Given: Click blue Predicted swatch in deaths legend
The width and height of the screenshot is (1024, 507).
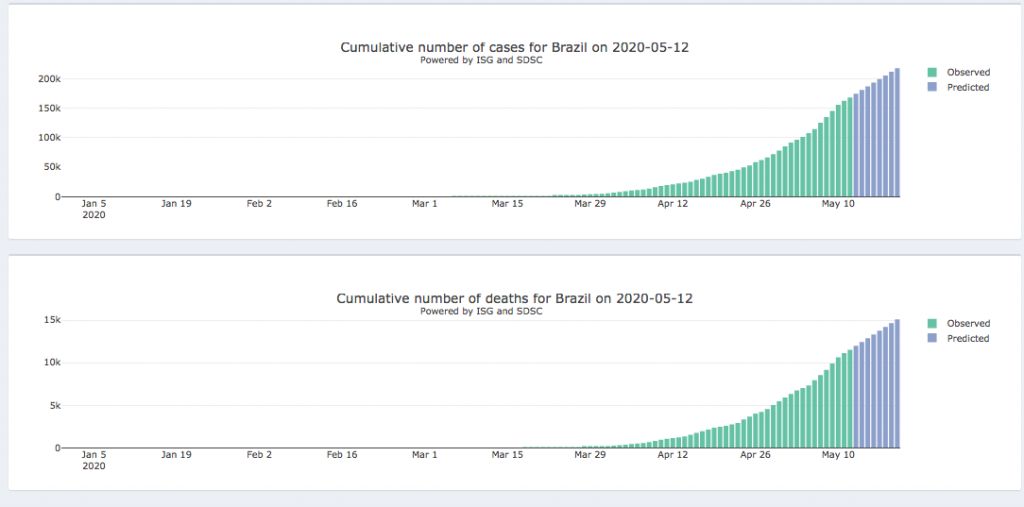Looking at the screenshot, I should (932, 339).
